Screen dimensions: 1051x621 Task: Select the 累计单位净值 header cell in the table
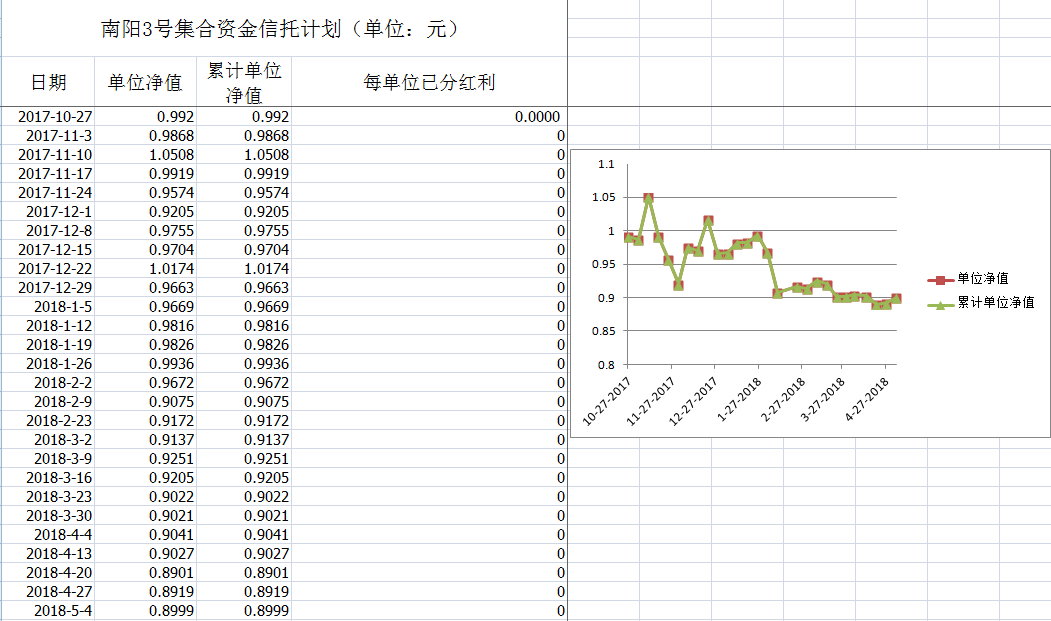[244, 82]
